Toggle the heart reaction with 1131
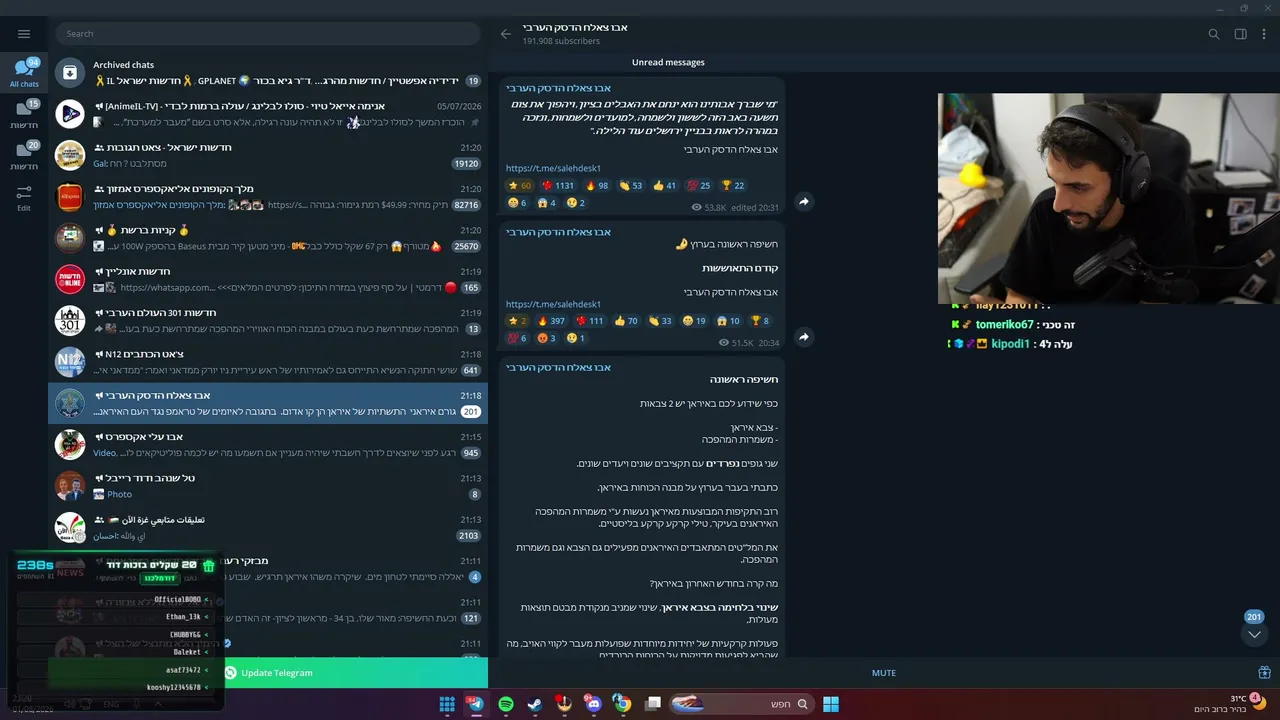1280x720 pixels. click(558, 185)
